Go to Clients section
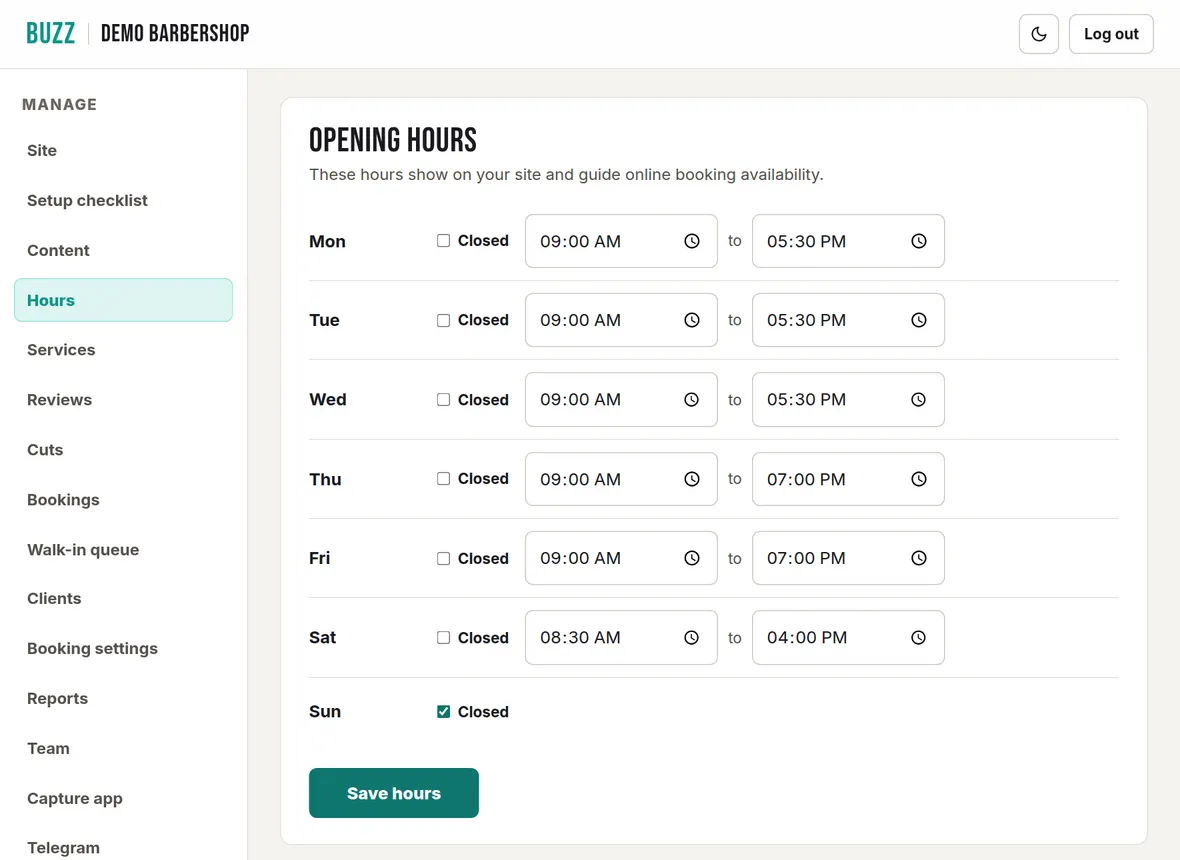The height and width of the screenshot is (860, 1180). 123,599
